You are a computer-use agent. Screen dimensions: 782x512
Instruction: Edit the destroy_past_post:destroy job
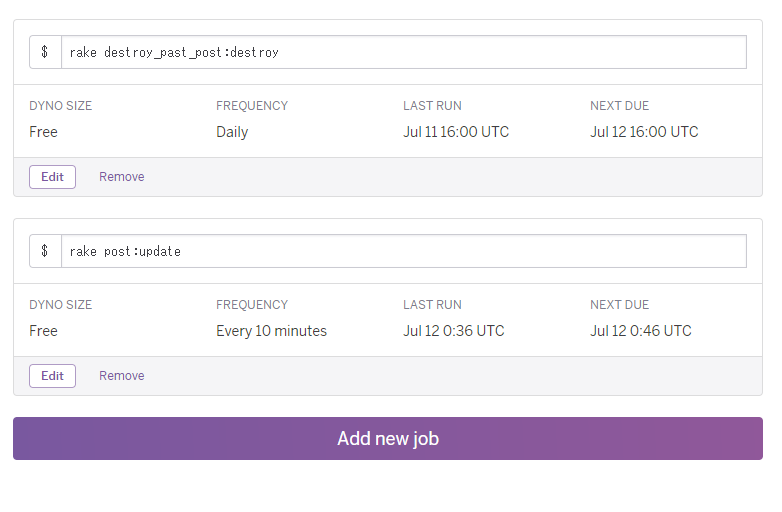52,177
